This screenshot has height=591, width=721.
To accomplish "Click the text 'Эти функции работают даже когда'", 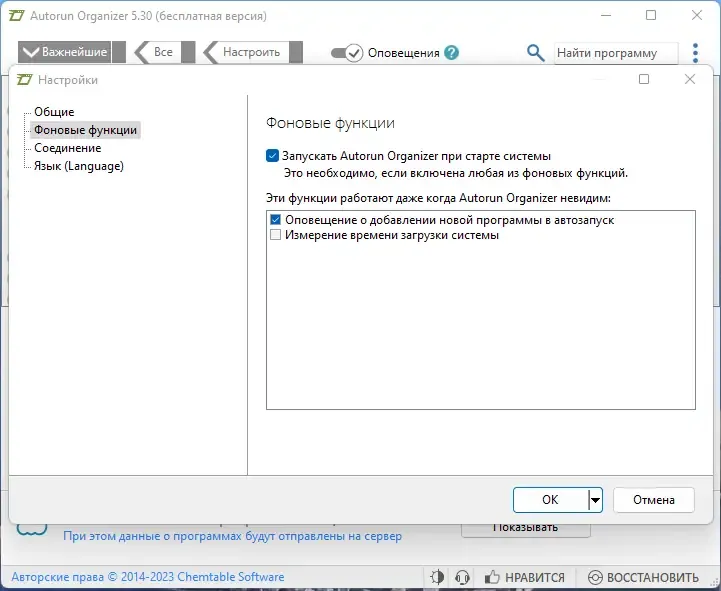I will pyautogui.click(x=361, y=198).
